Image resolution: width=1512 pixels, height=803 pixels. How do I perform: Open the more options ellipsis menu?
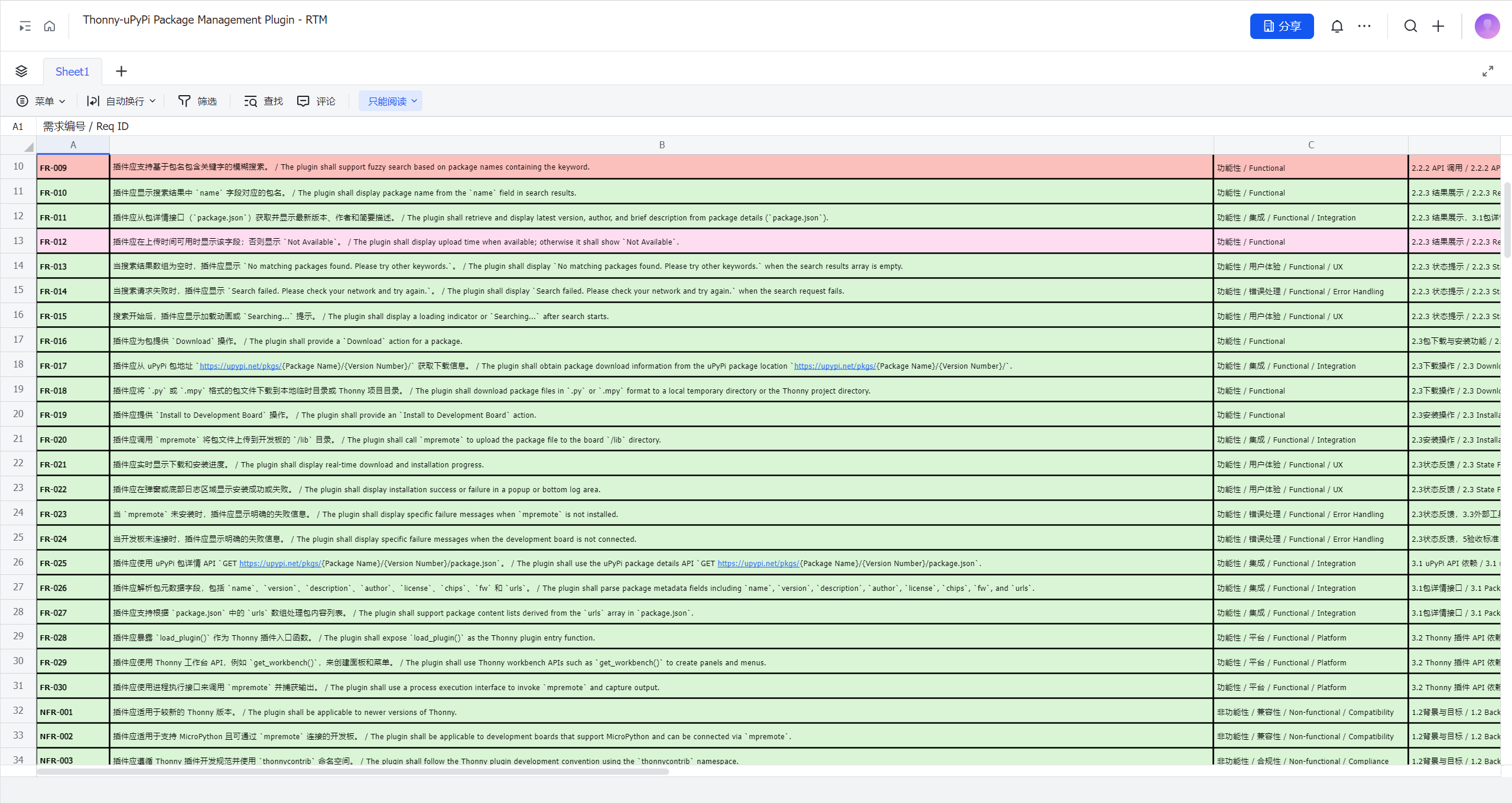pyautogui.click(x=1364, y=26)
